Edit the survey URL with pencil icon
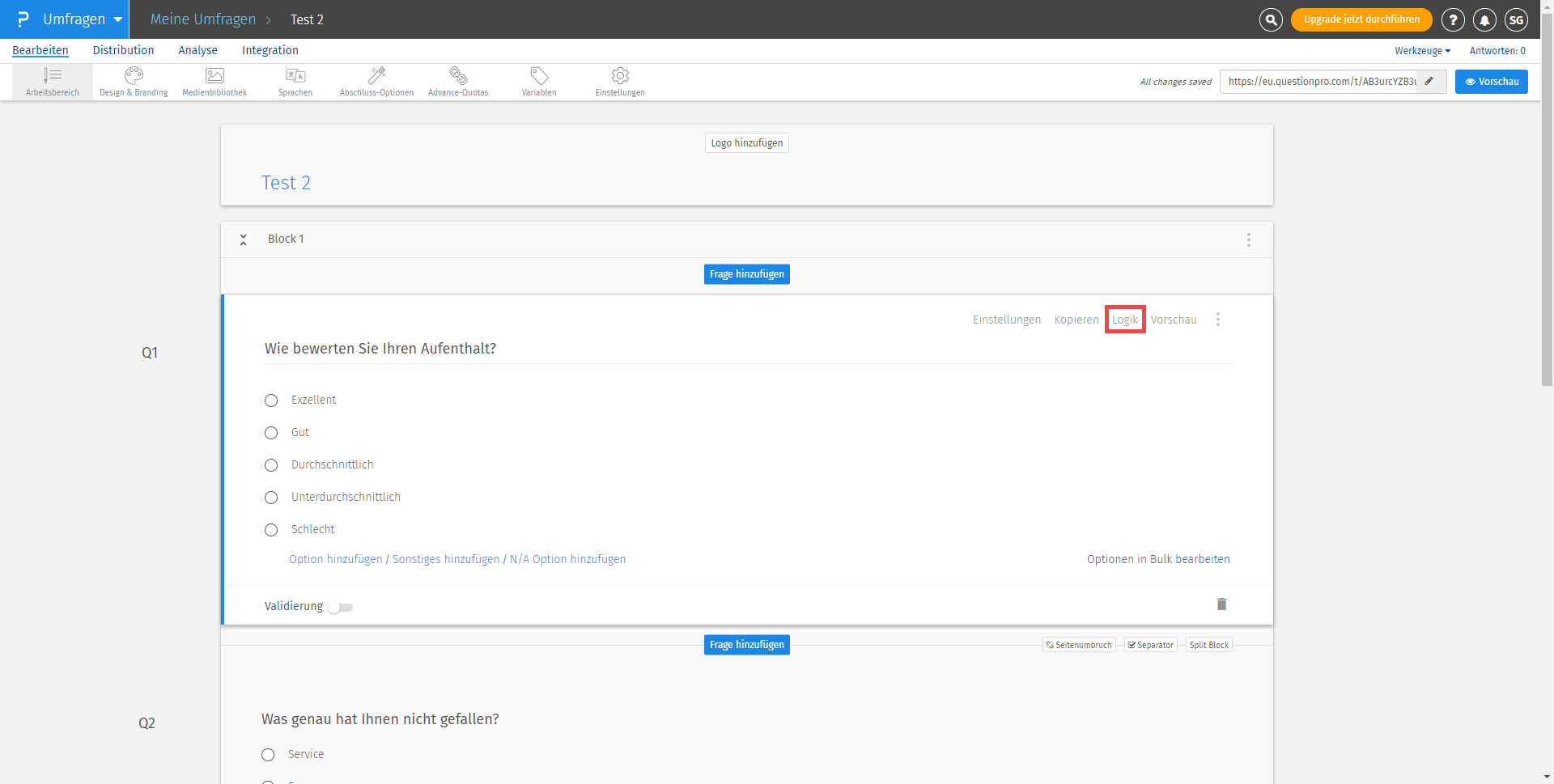Viewport: 1554px width, 784px height. coord(1430,81)
